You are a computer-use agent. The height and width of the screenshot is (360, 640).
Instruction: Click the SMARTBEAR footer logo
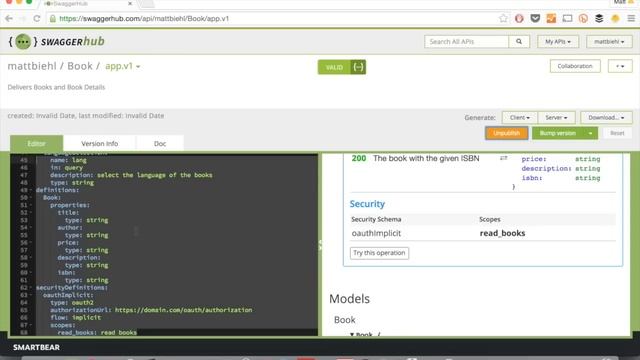click(36, 347)
